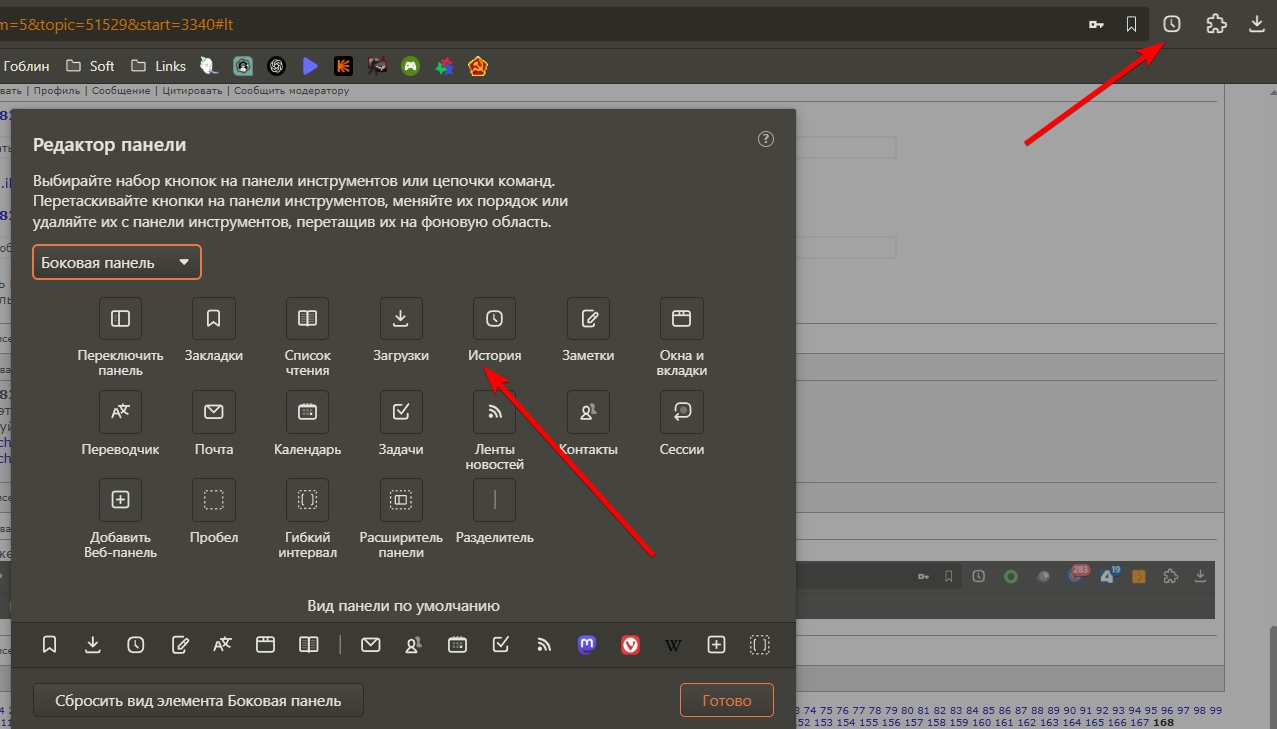
Task: Expand the Боковая панель dropdown
Action: coord(117,262)
